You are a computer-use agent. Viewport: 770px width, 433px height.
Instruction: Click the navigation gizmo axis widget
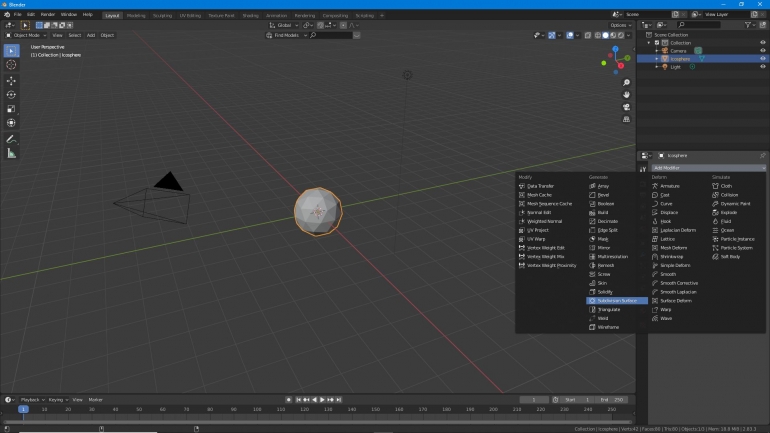click(616, 60)
